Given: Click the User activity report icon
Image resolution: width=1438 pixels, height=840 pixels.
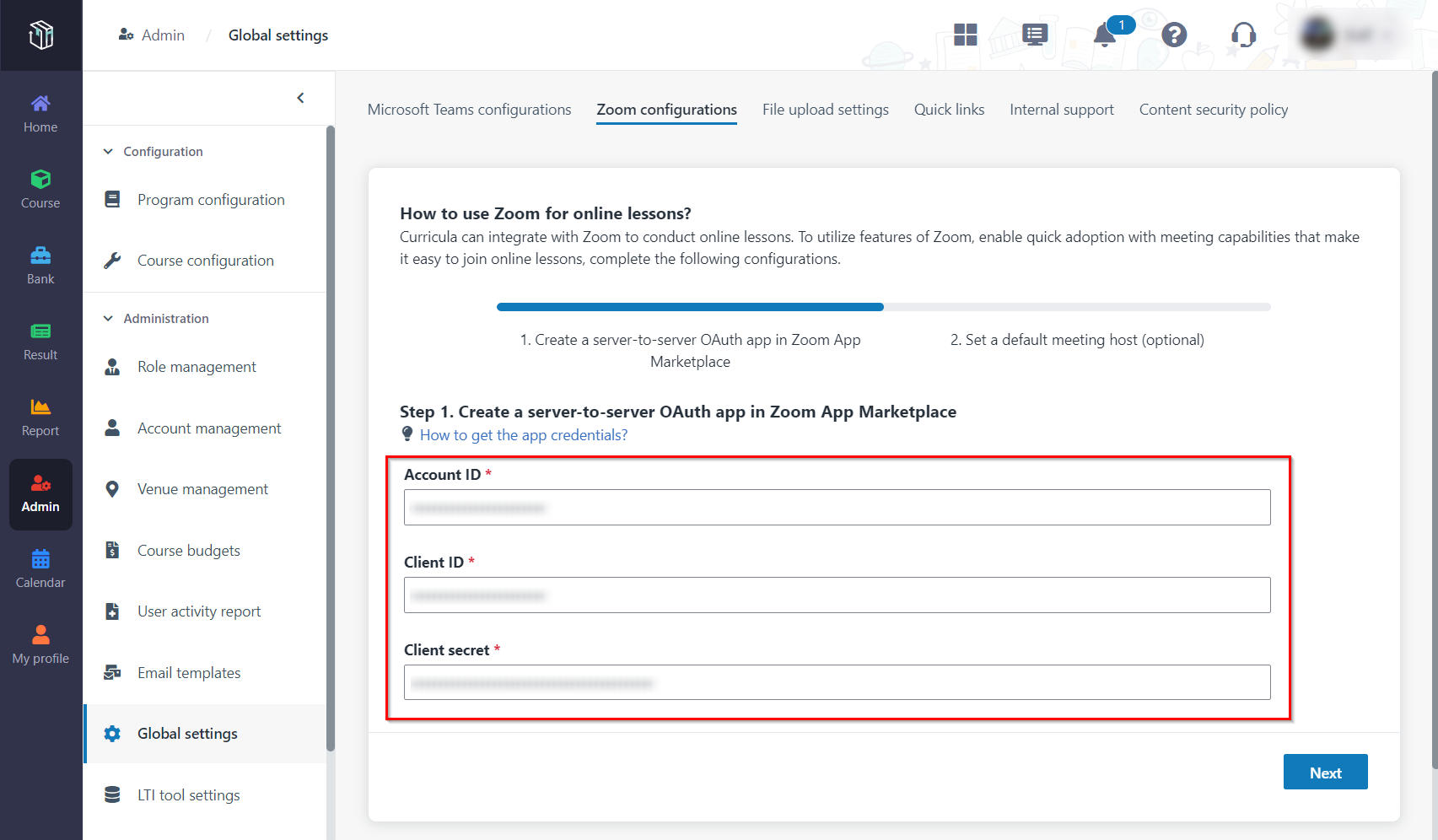Looking at the screenshot, I should click(112, 611).
